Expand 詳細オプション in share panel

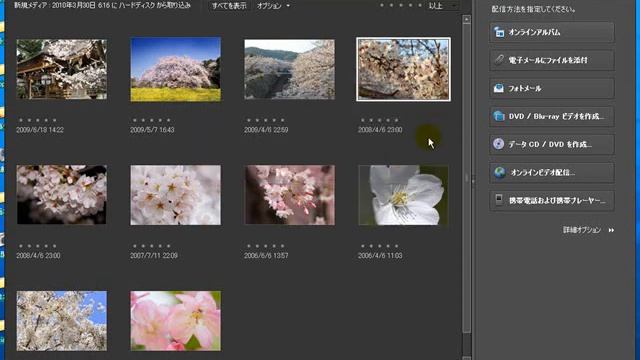(x=589, y=230)
